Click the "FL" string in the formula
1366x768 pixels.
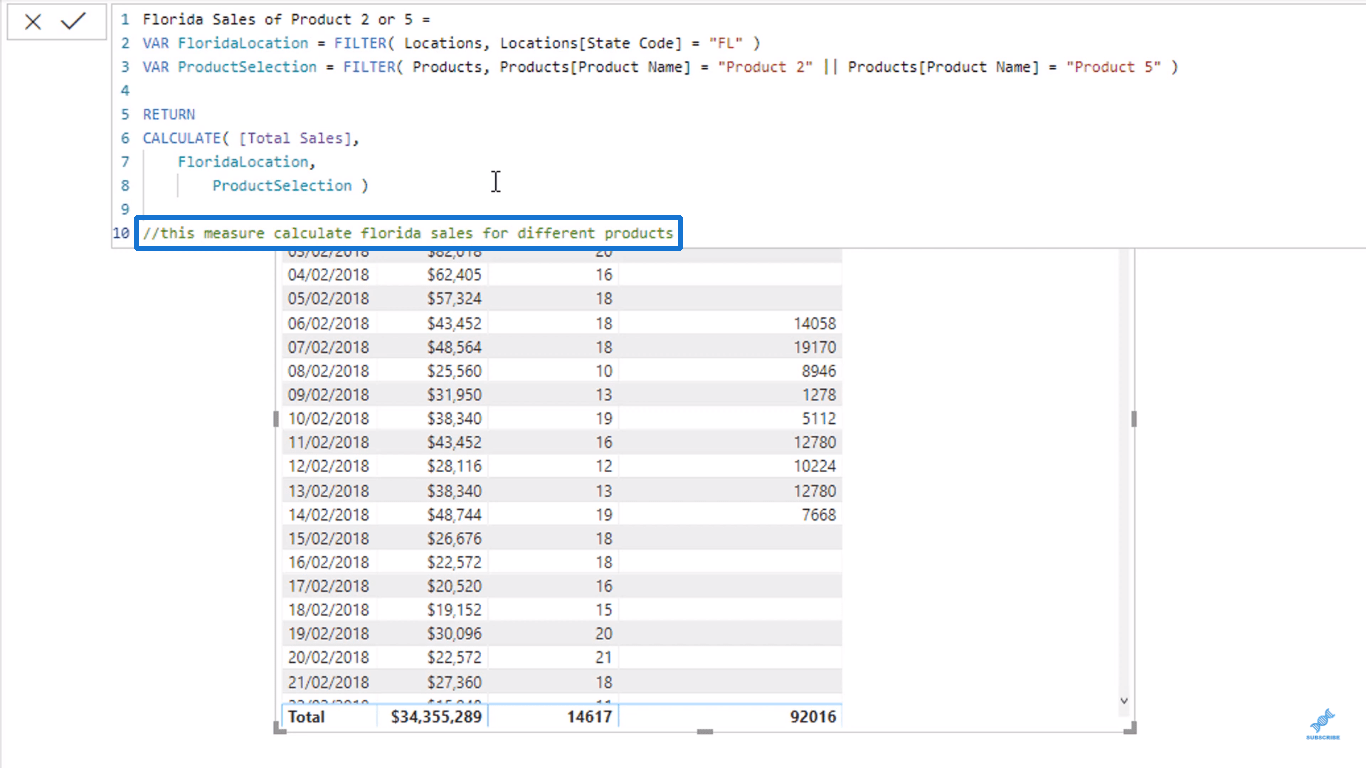coord(726,43)
